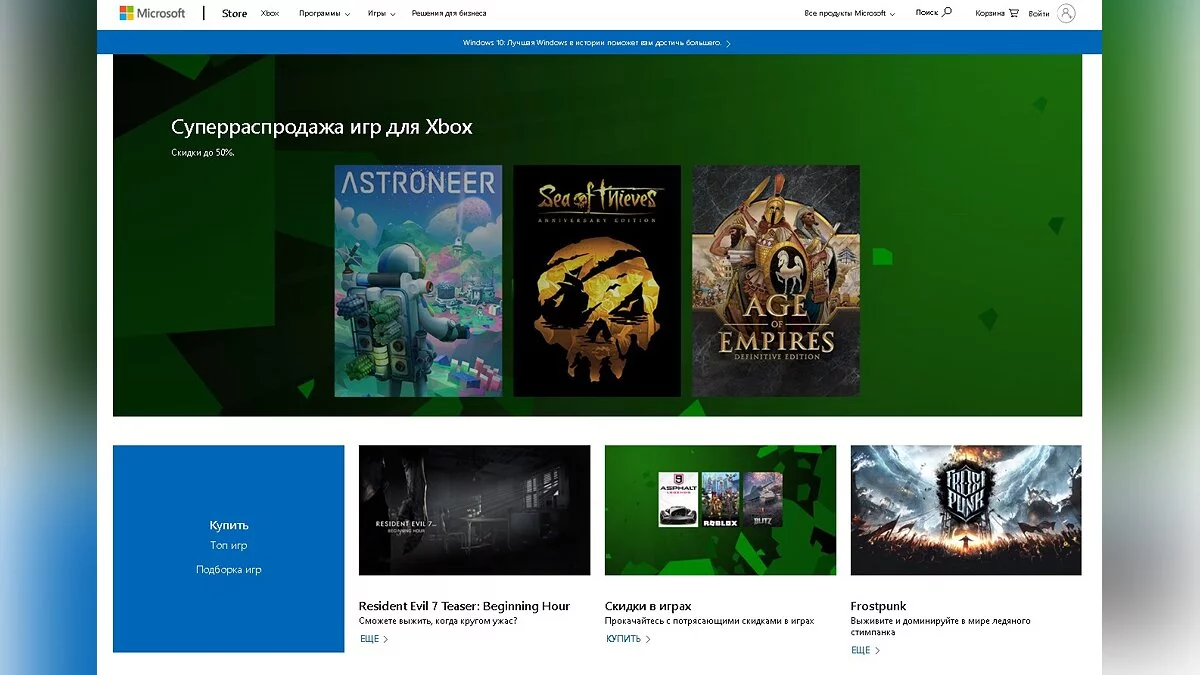Expand Все продукты Microsoft dropdown
The height and width of the screenshot is (675, 1200).
point(849,14)
